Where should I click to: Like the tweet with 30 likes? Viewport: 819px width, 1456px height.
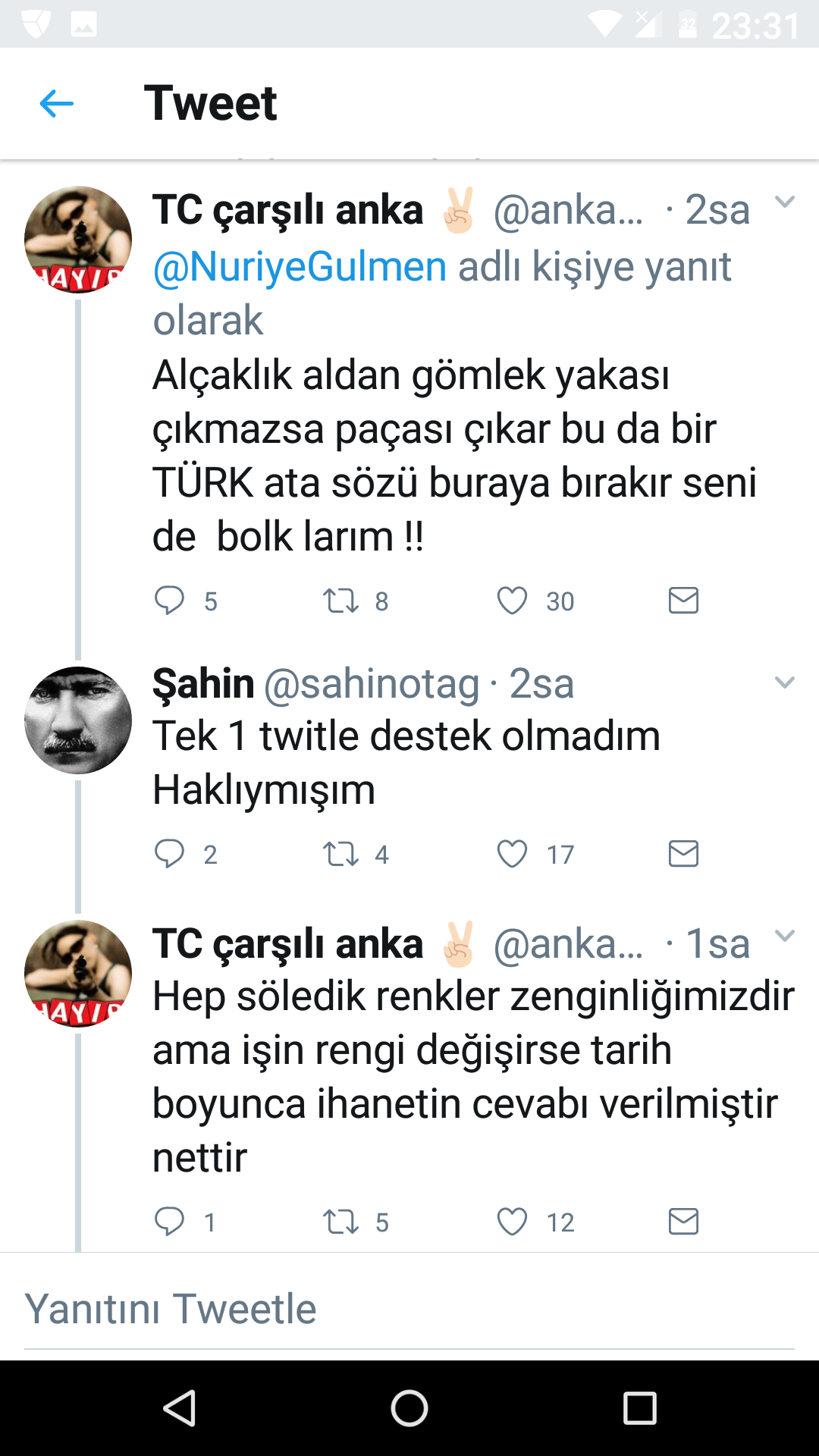pos(512,601)
